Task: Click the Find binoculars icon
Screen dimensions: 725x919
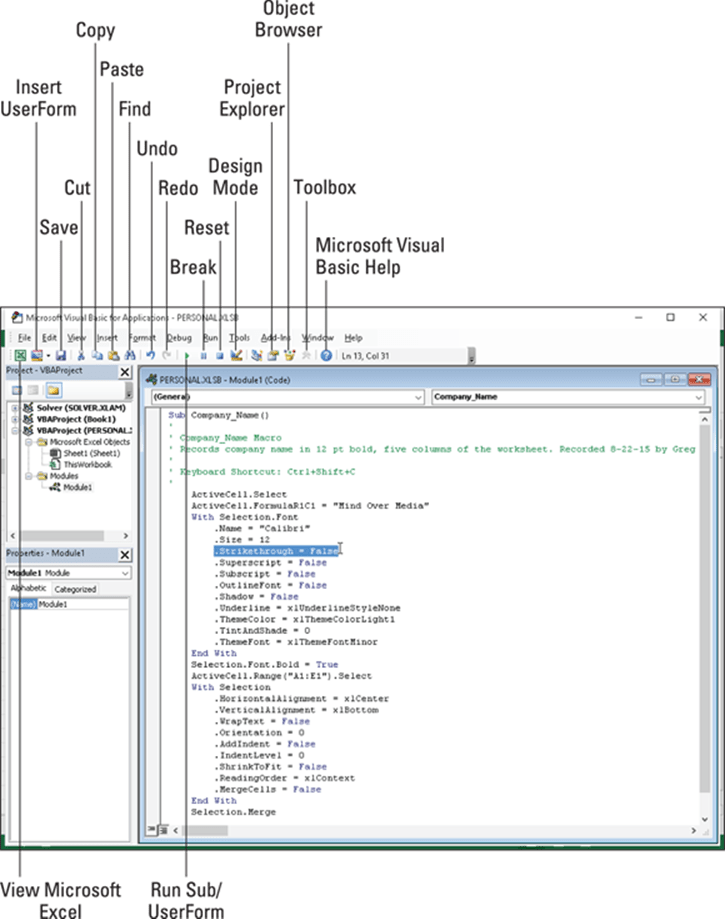Action: pos(130,355)
